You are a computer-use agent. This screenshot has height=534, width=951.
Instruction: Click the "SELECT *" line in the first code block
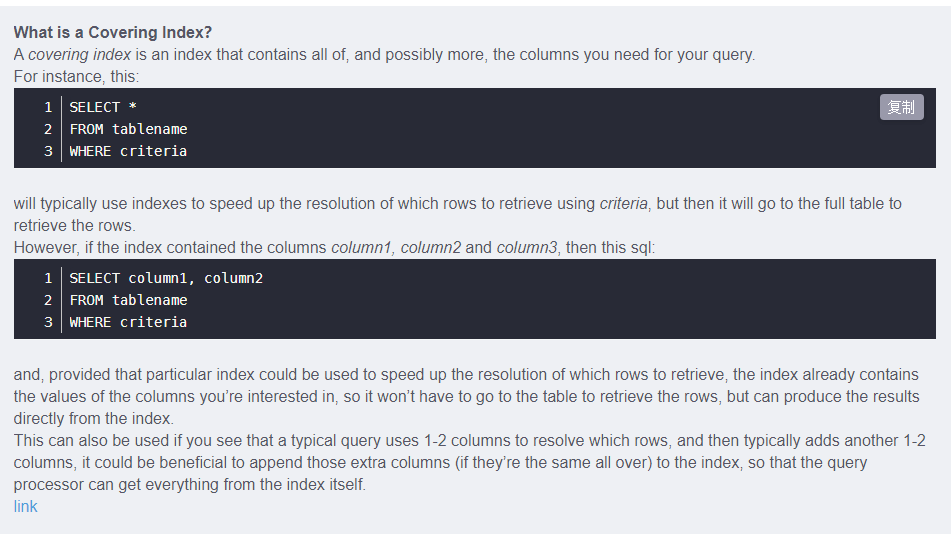tap(102, 107)
